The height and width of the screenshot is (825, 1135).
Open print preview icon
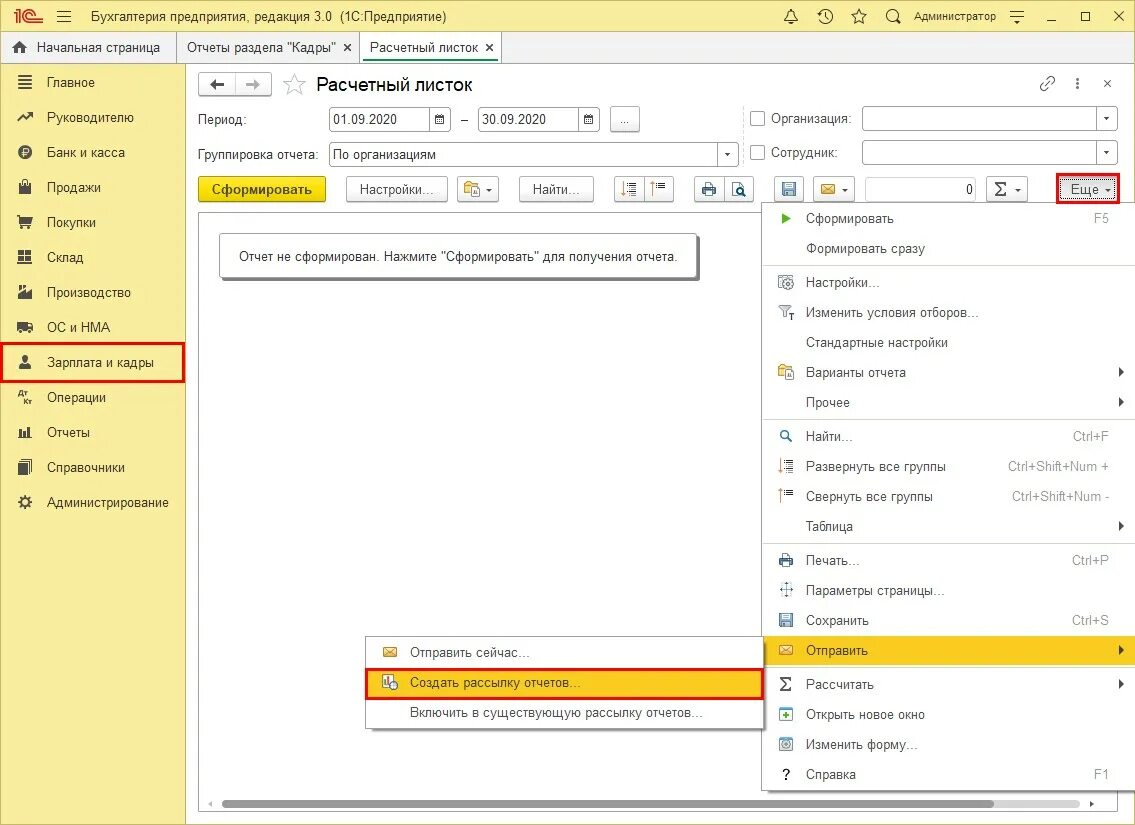738,189
